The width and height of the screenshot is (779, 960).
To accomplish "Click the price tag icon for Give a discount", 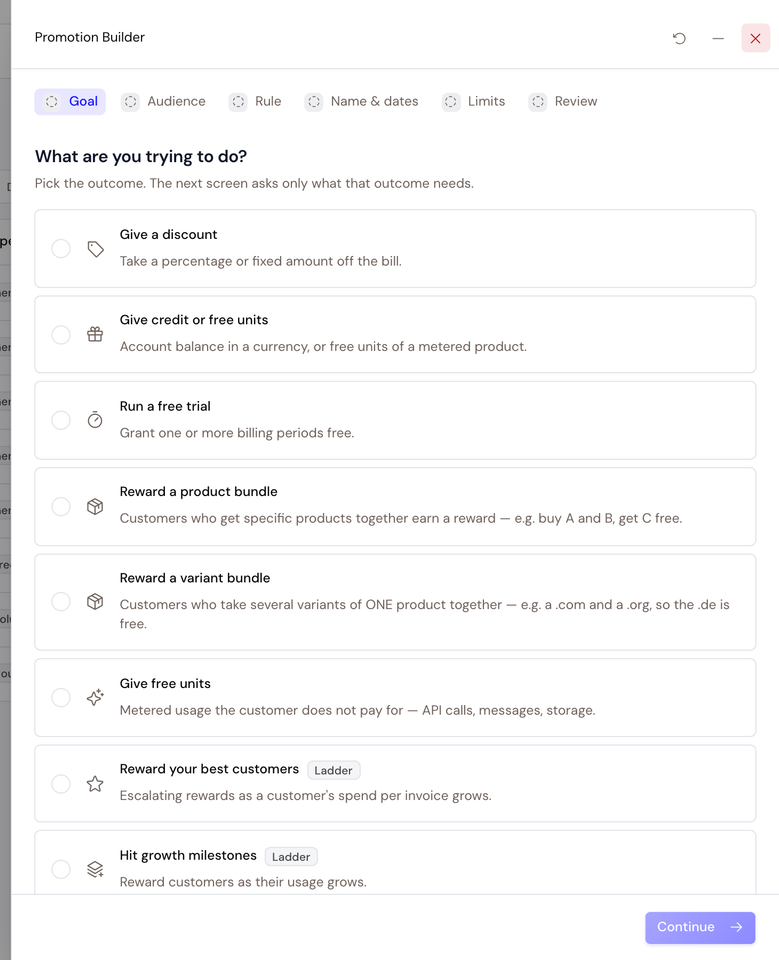I will click(x=95, y=249).
